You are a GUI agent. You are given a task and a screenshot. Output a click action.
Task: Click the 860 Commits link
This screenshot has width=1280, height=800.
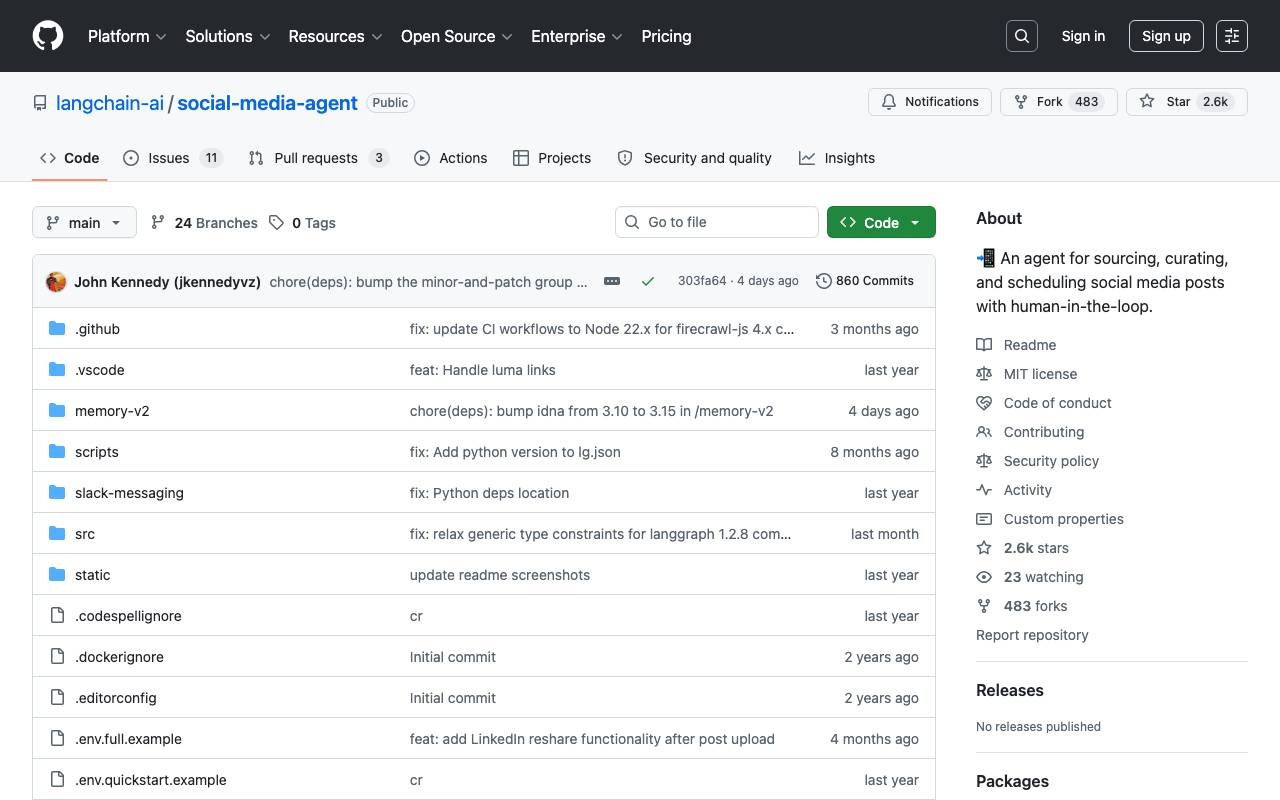click(x=865, y=281)
